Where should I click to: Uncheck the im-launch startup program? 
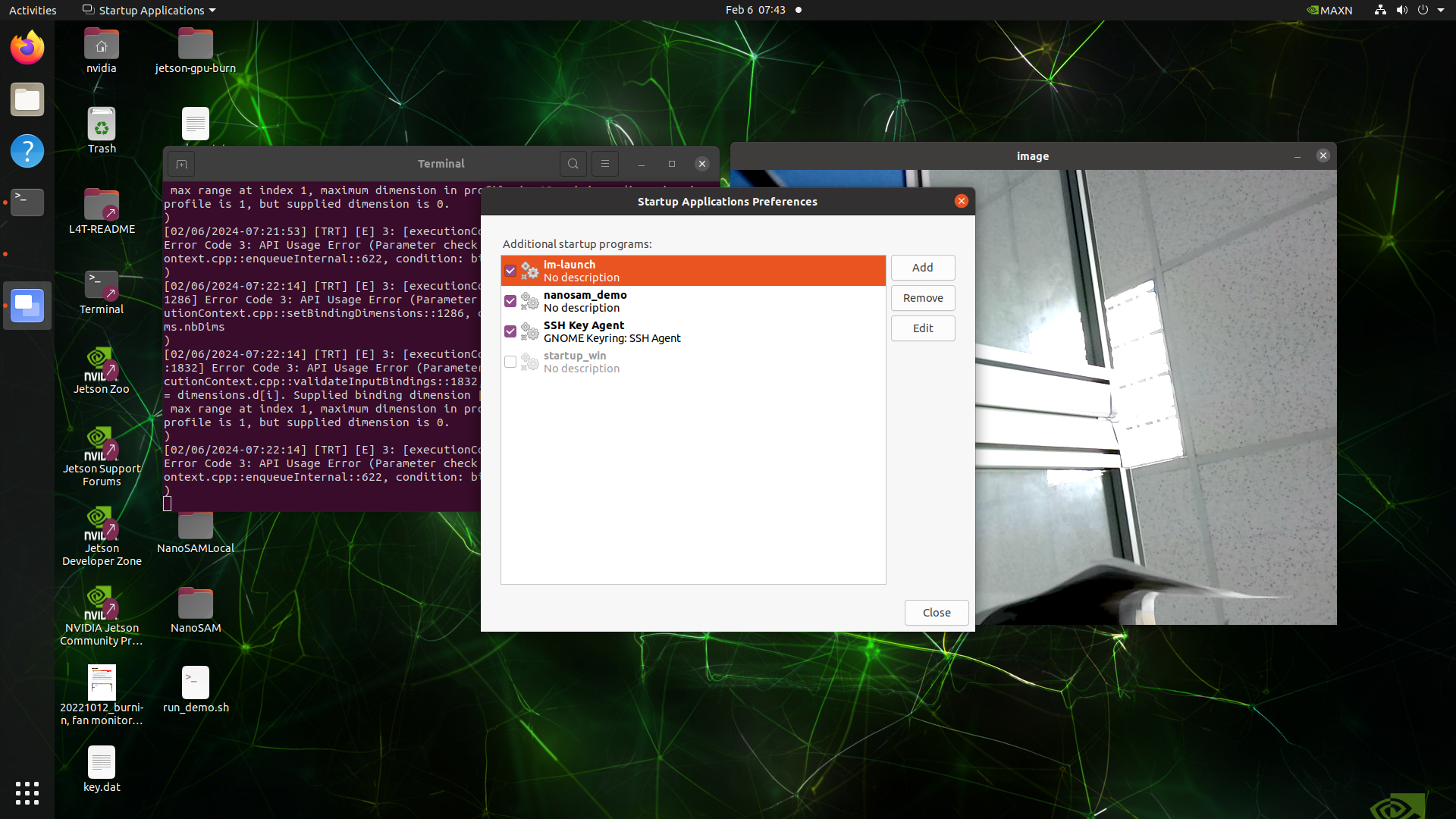[510, 271]
